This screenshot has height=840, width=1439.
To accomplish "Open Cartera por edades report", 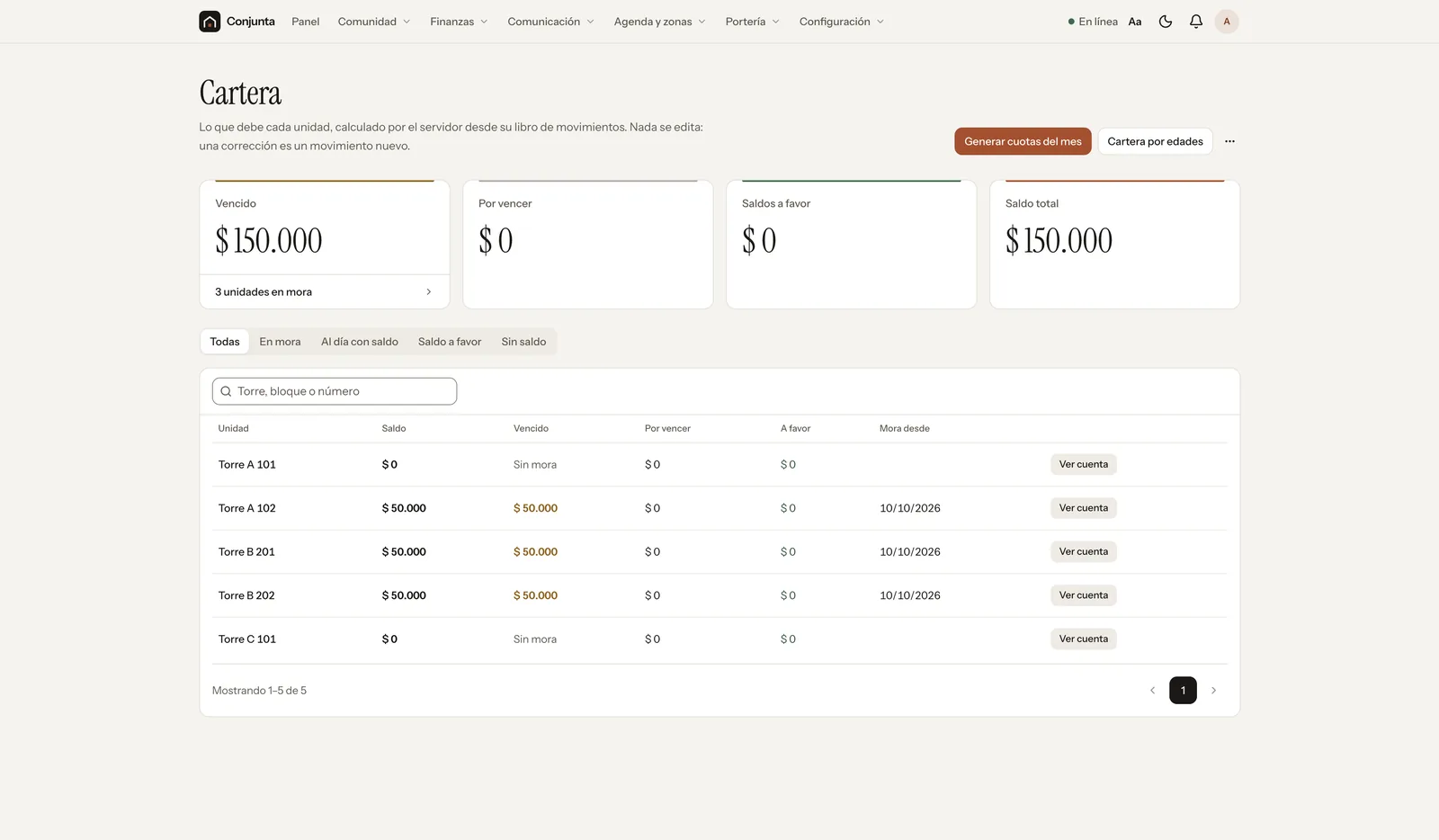I will pyautogui.click(x=1155, y=141).
